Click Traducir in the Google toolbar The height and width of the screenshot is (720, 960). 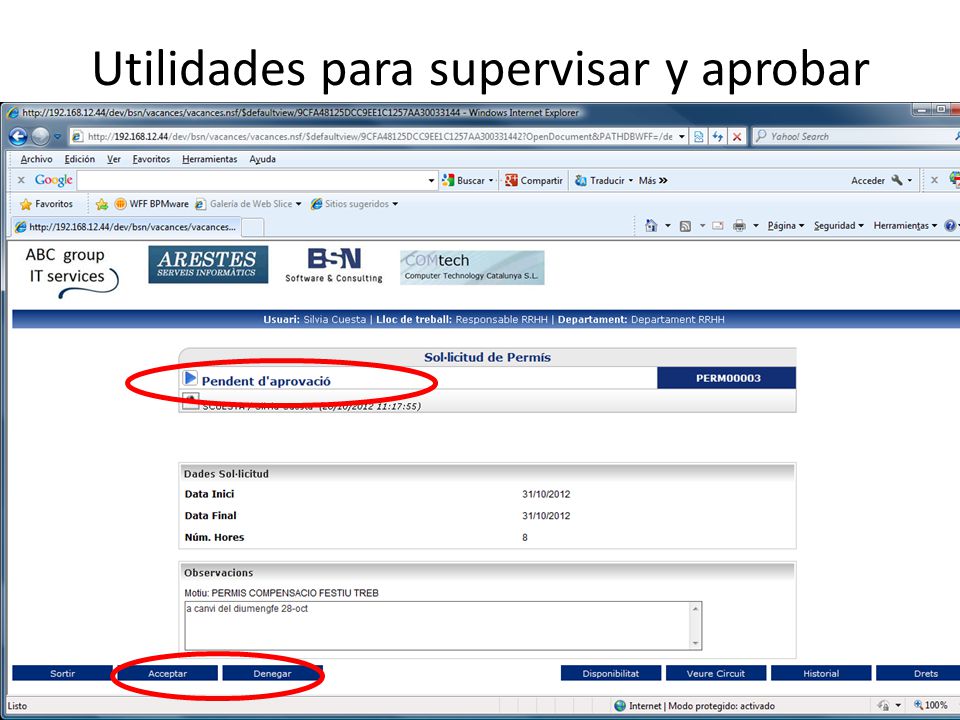604,180
